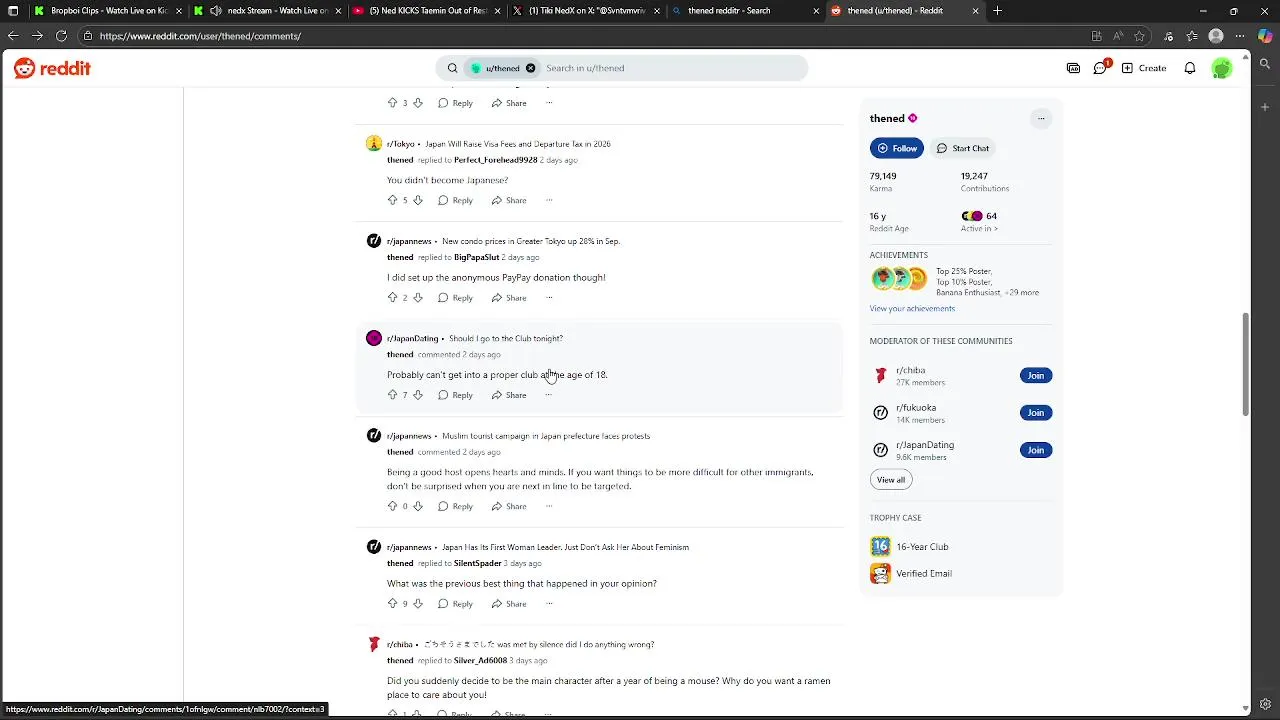Open the Copilot icon in browser toolbar
1280x720 pixels.
(x=1265, y=36)
